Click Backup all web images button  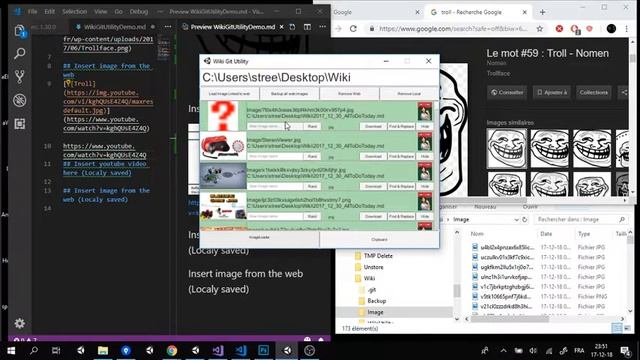click(289, 93)
